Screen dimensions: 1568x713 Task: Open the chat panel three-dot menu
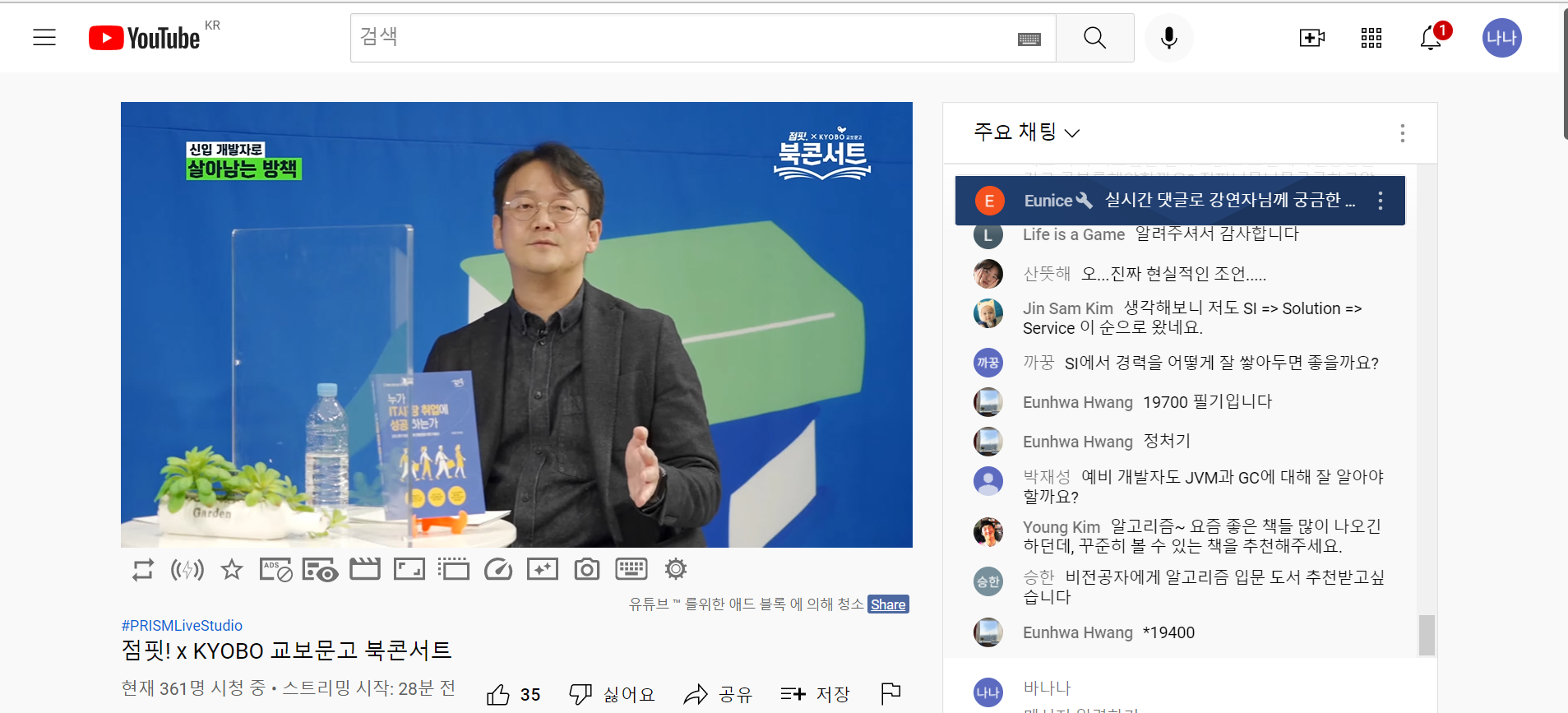[1402, 133]
